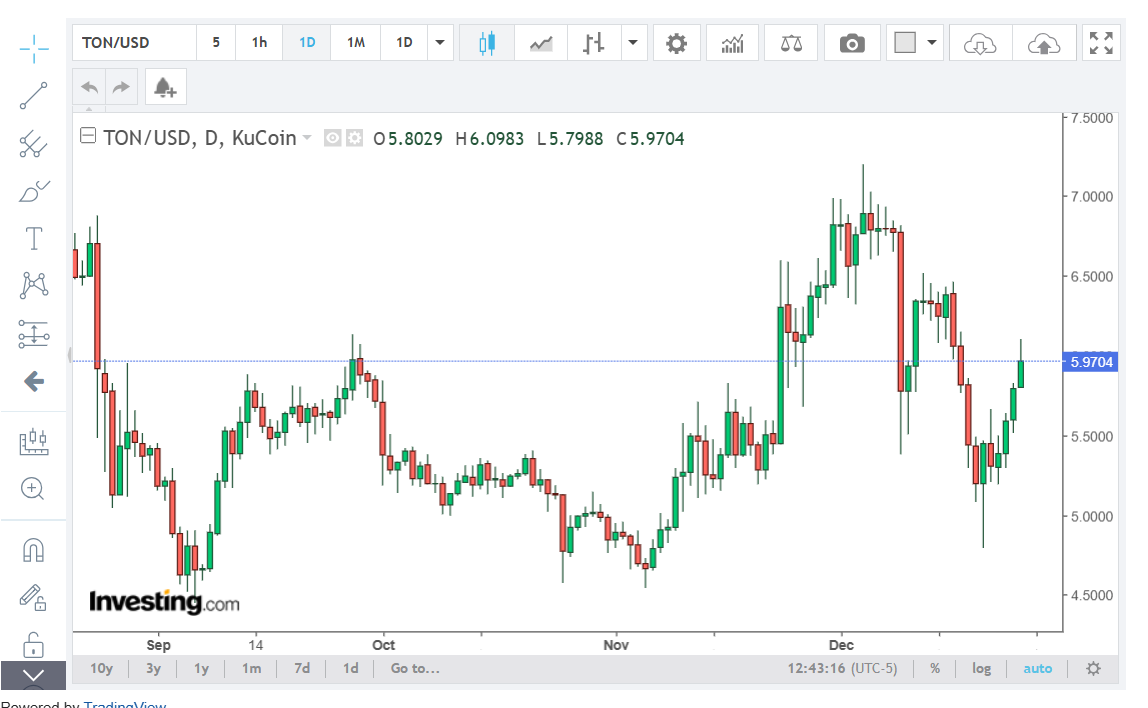Take a chart snapshot with camera
This screenshot has width=1148, height=708.
852,43
